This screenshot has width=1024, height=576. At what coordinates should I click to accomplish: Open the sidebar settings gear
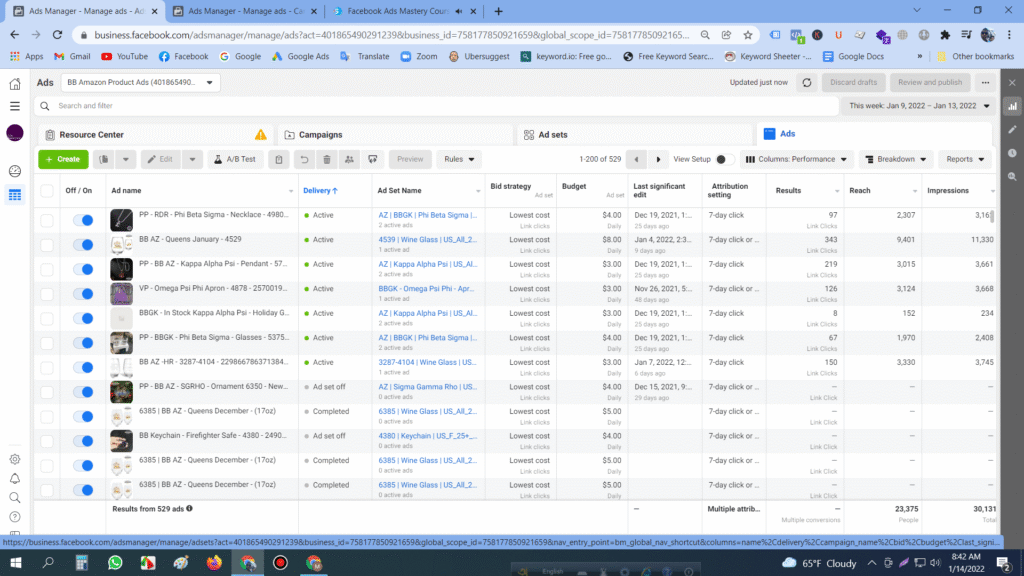[x=15, y=459]
